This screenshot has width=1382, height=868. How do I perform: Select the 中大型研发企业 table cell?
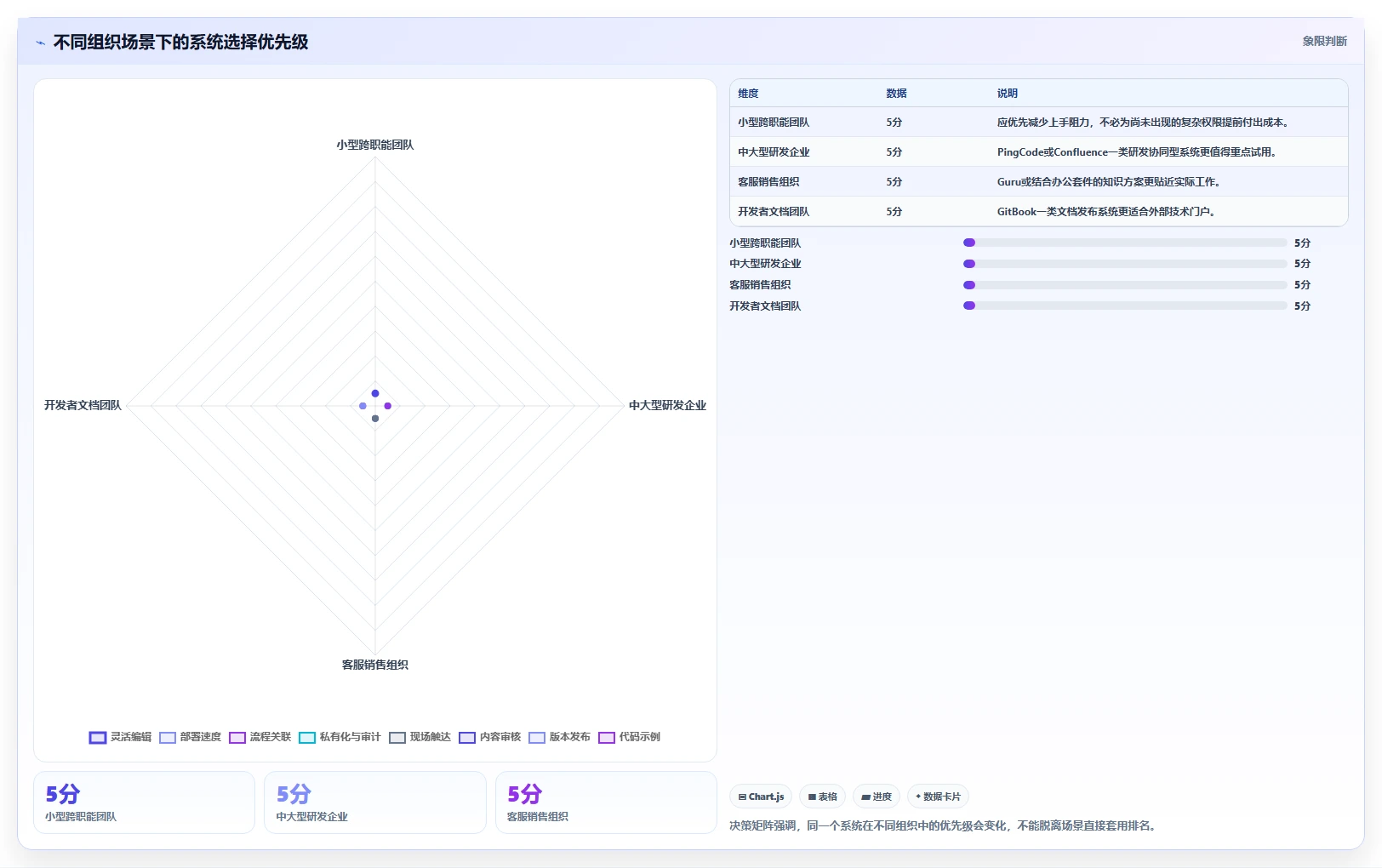coord(774,152)
